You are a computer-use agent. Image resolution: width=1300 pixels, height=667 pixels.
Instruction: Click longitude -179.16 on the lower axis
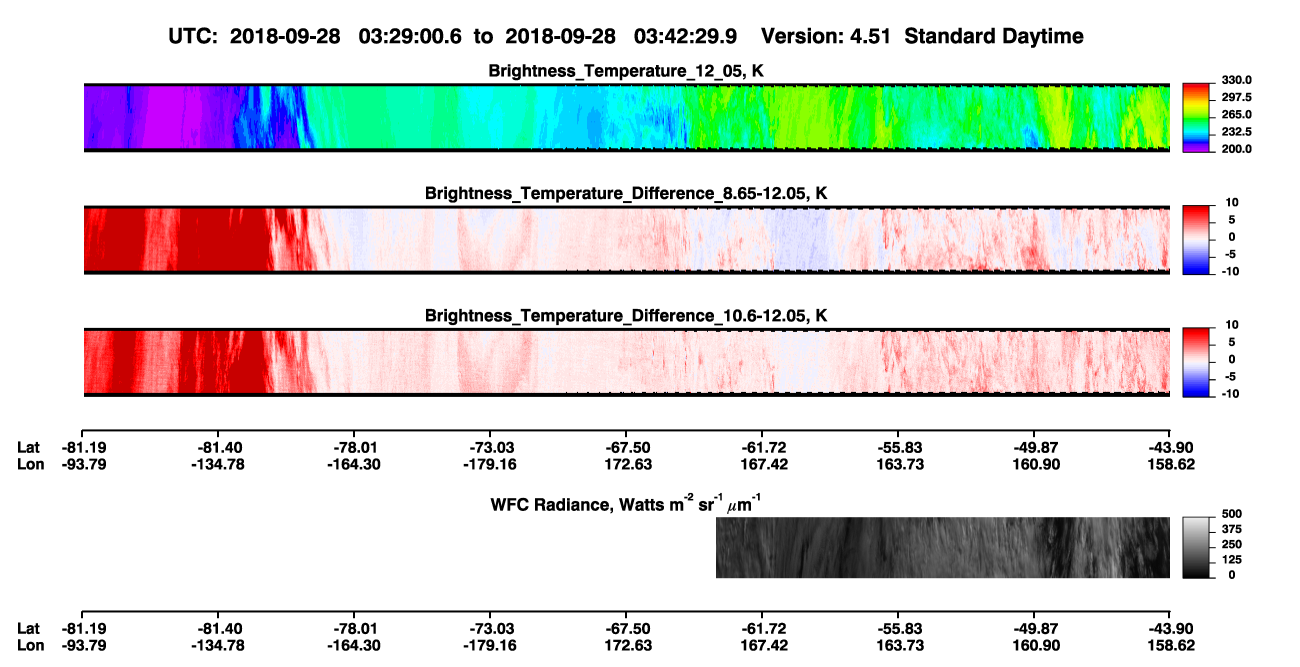[490, 644]
